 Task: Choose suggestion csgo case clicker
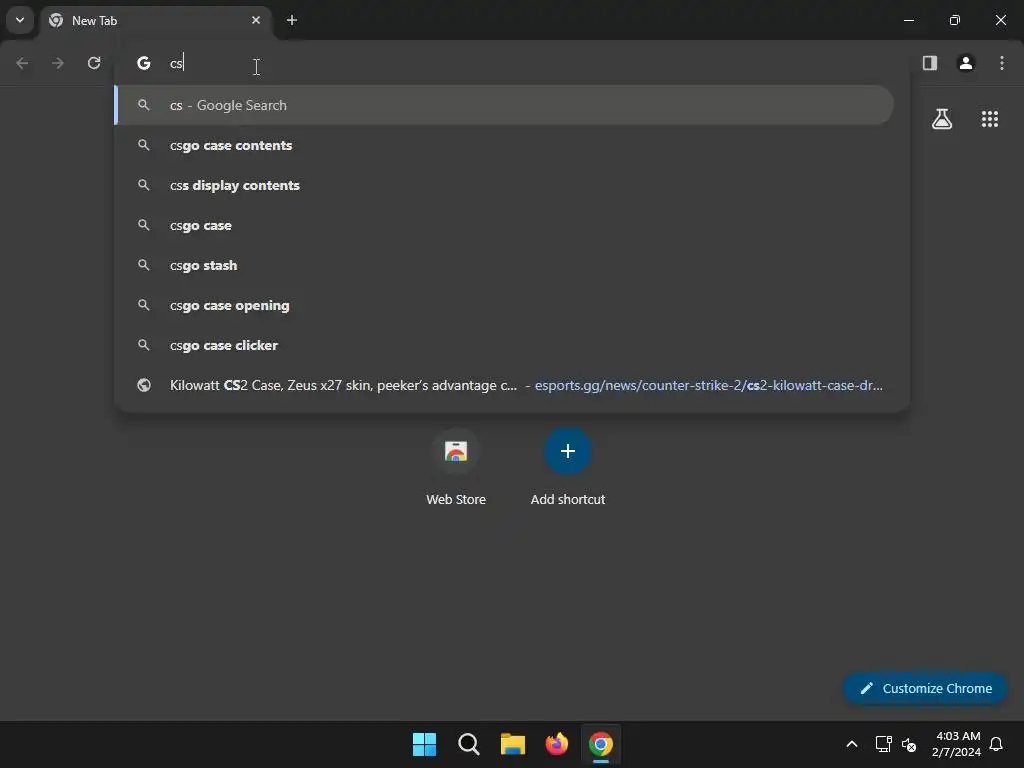504,345
